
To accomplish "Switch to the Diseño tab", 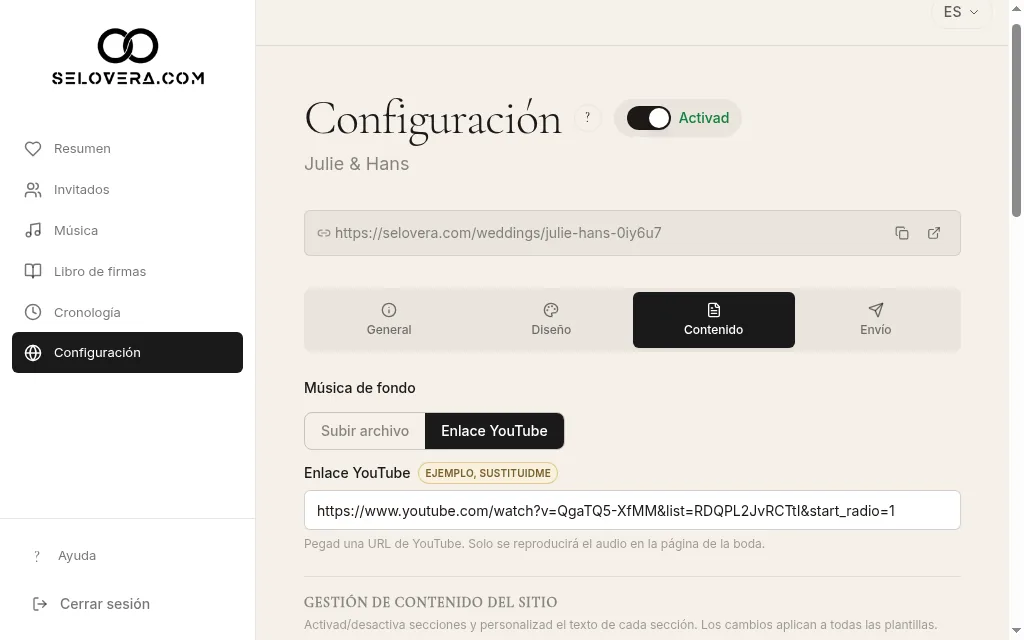I will 551,320.
